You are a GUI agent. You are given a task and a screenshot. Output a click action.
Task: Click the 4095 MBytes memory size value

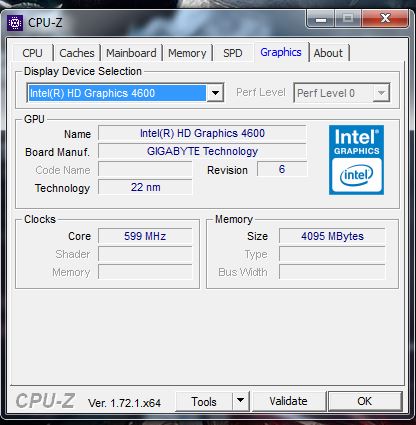tap(332, 236)
